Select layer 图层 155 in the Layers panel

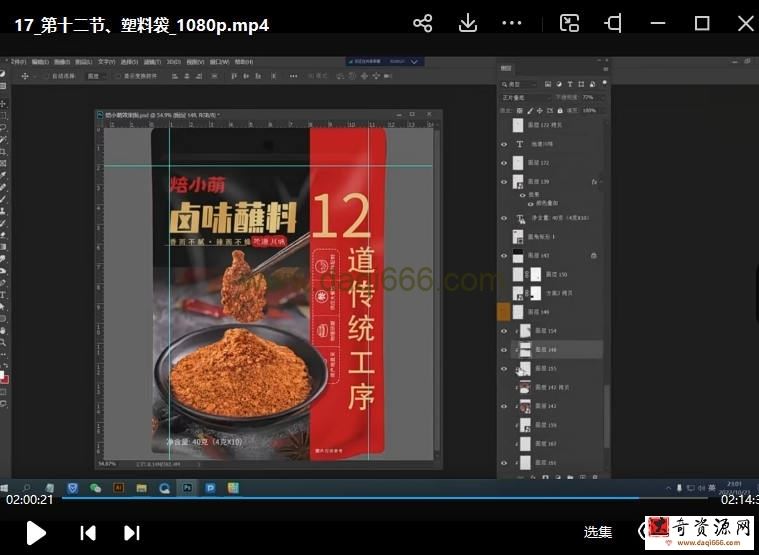(557, 369)
